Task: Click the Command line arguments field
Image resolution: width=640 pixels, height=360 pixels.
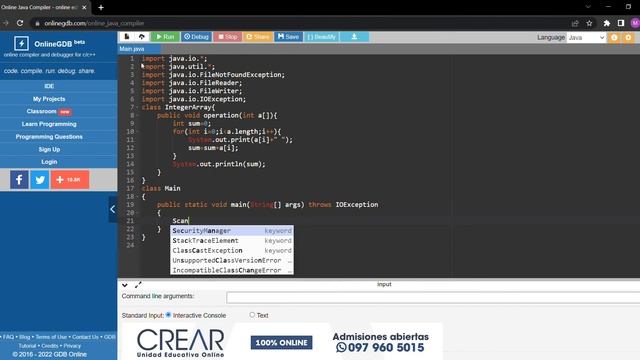Action: [433, 298]
